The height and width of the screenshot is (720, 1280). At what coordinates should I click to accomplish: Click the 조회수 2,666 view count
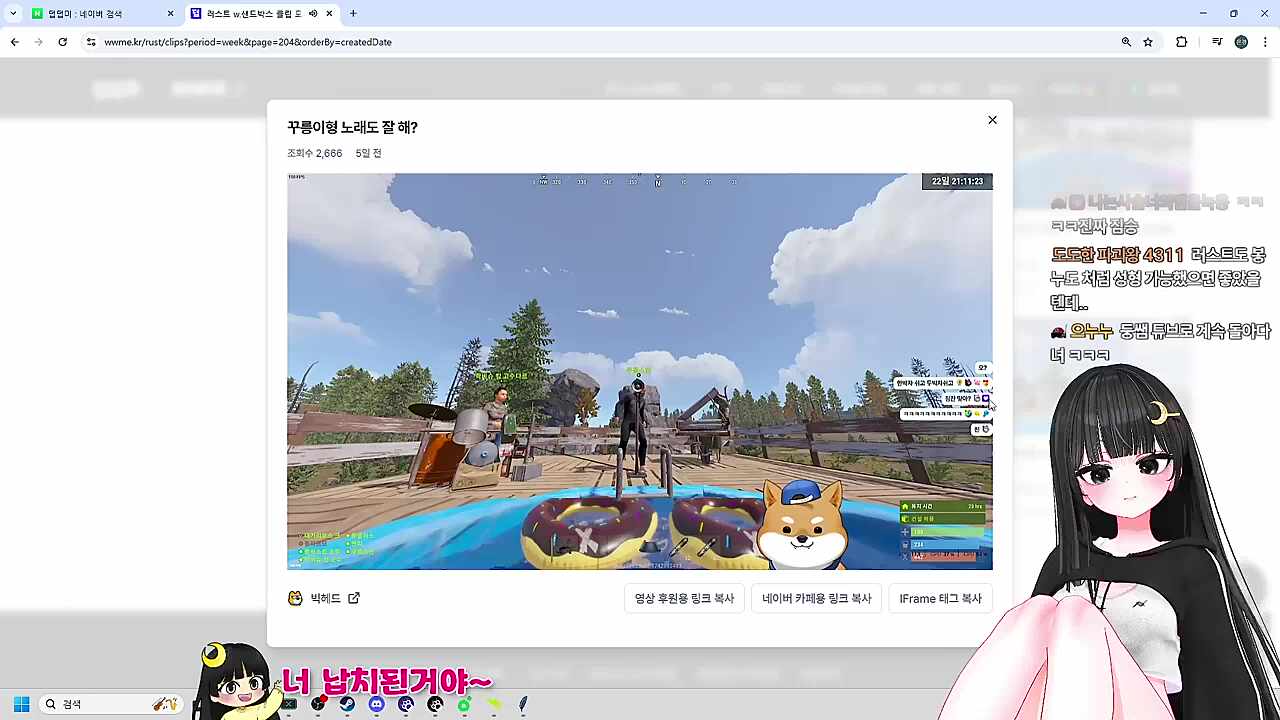coord(314,153)
